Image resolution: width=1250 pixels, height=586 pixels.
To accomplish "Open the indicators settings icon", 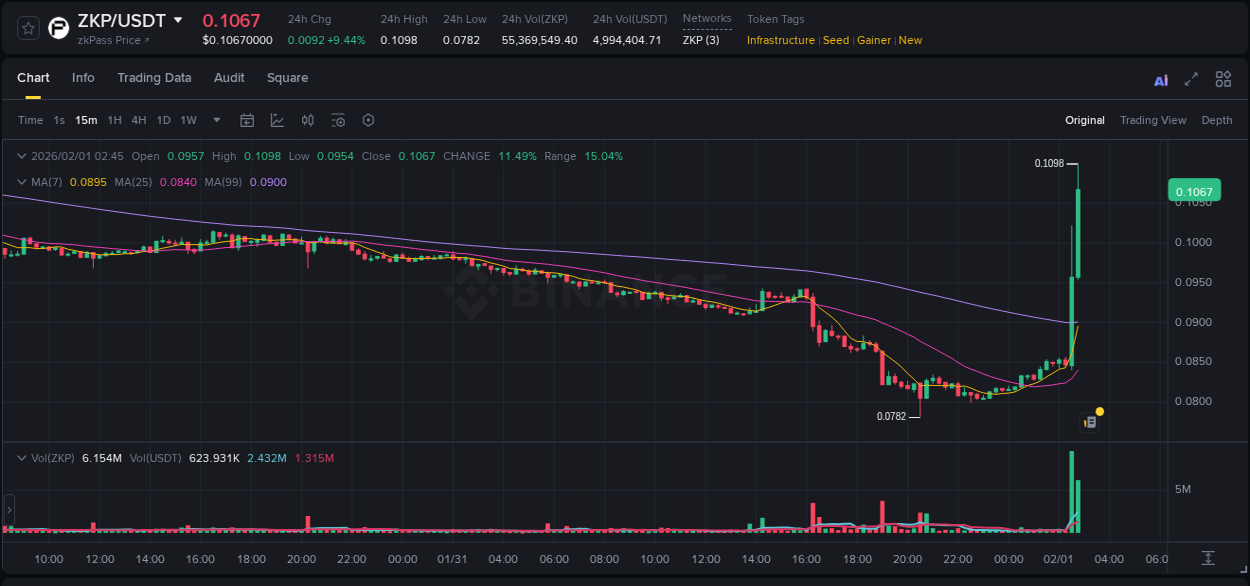I will (x=338, y=120).
